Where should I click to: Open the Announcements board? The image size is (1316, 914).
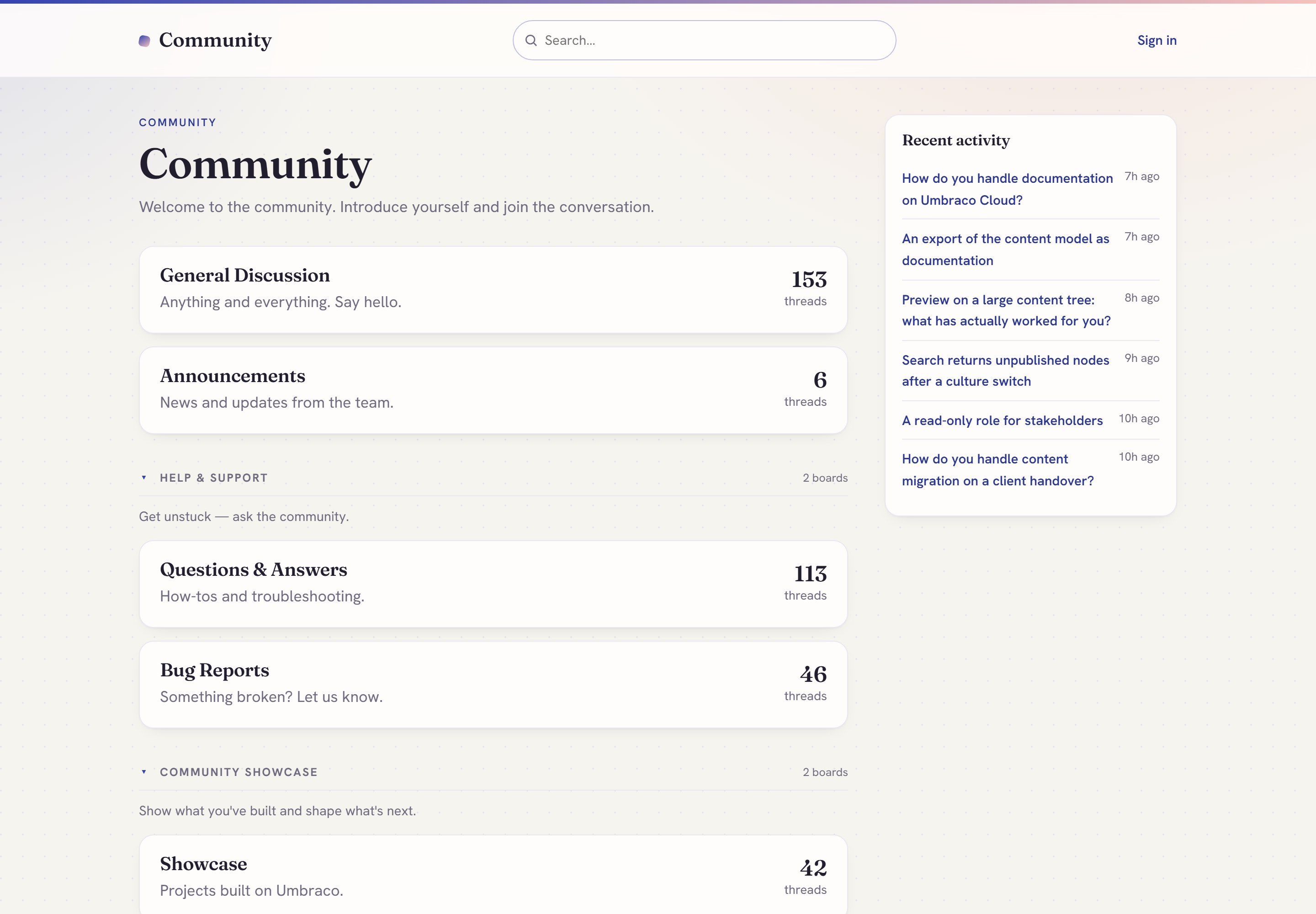(x=493, y=390)
